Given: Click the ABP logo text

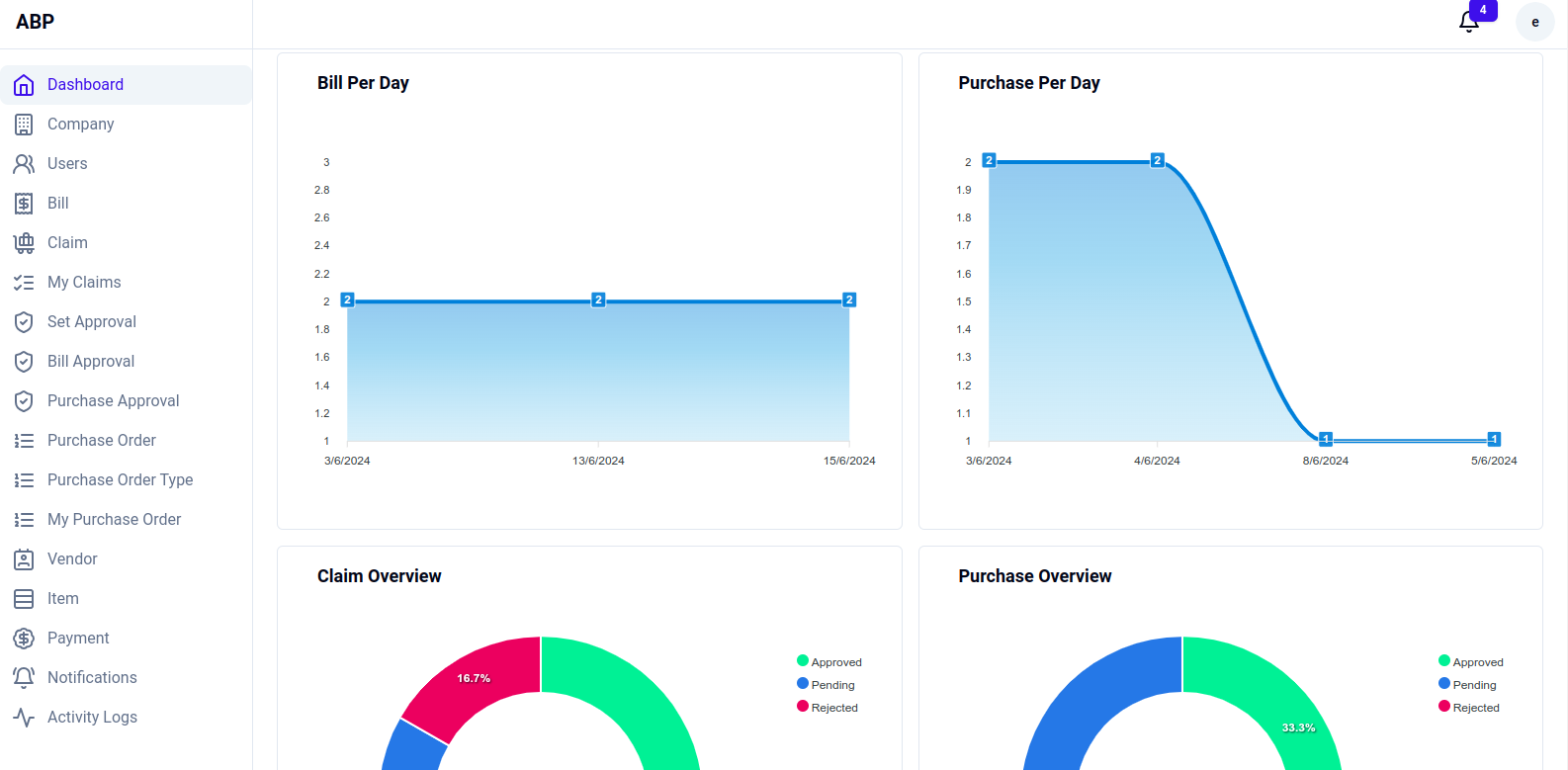Looking at the screenshot, I should 36,22.
